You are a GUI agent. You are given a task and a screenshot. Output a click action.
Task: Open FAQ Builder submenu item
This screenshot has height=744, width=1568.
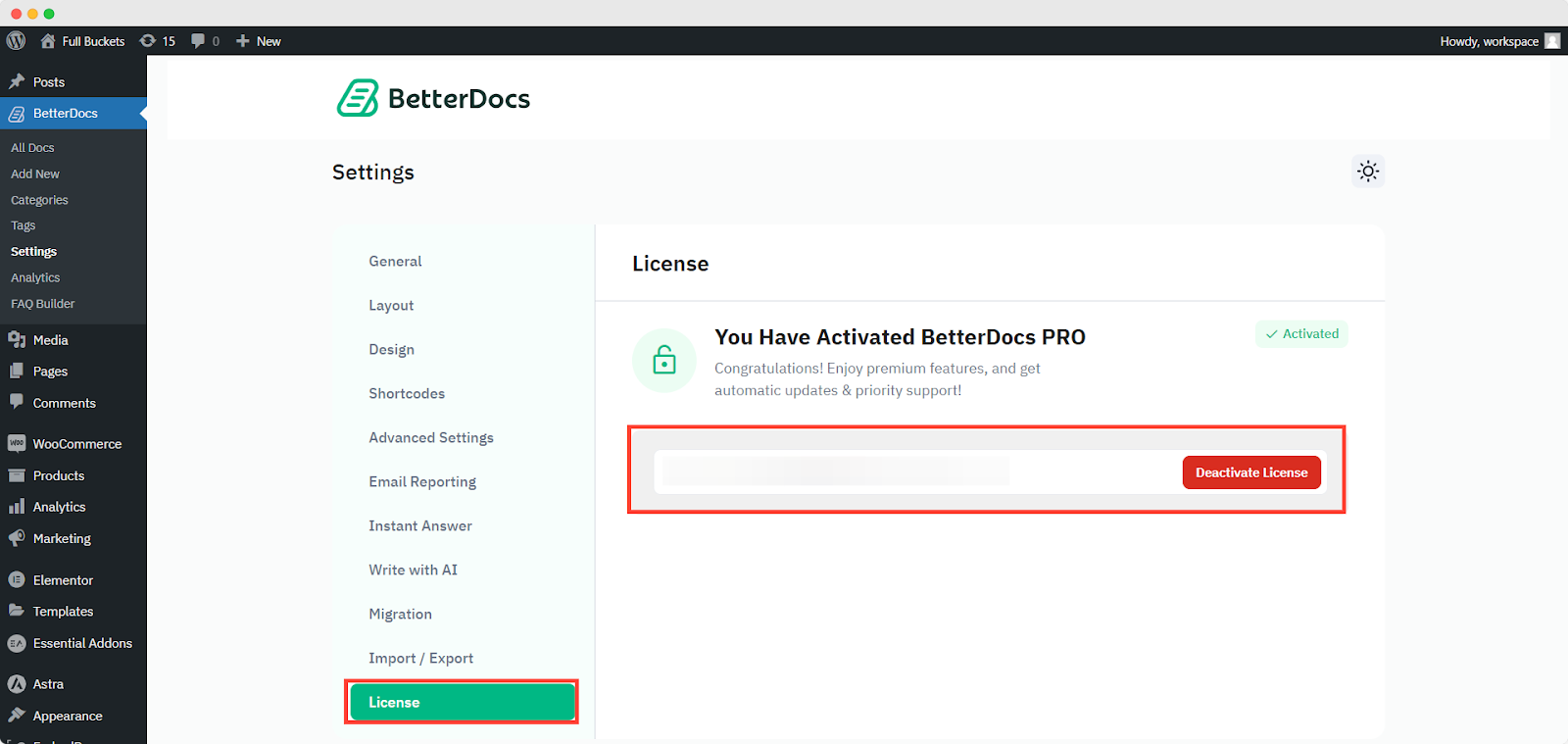(42, 304)
